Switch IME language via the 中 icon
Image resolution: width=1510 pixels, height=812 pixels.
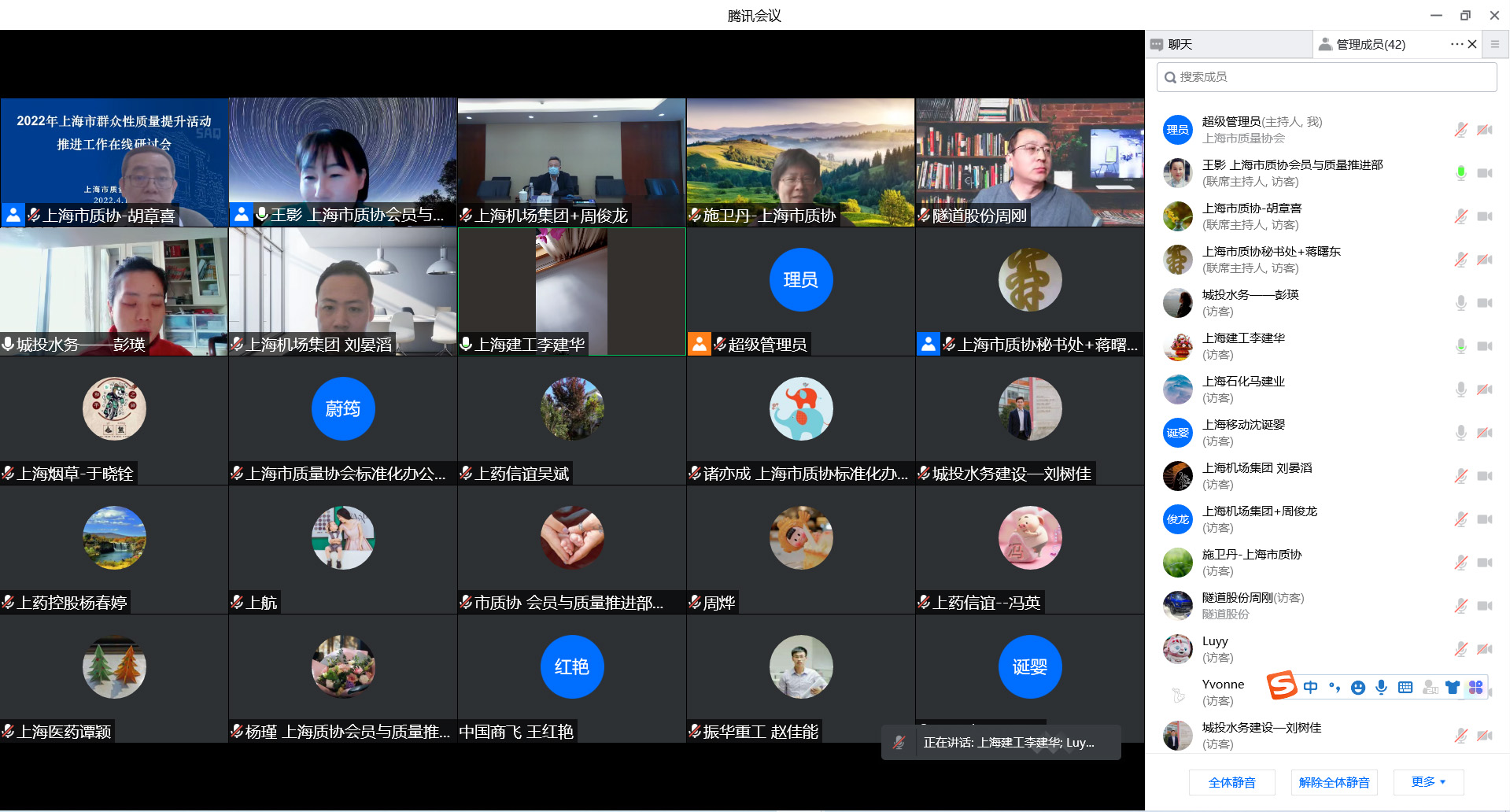[x=1311, y=687]
